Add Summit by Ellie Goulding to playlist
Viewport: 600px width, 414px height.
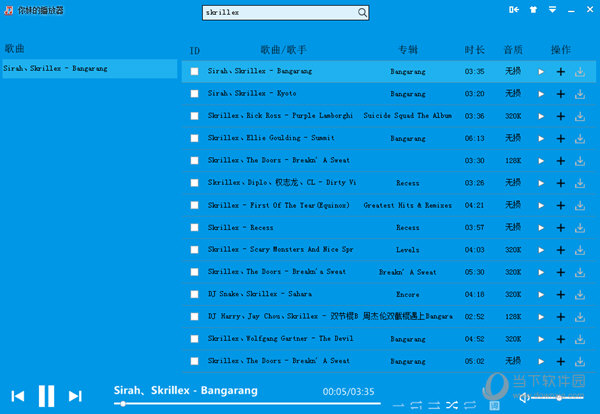[561, 139]
